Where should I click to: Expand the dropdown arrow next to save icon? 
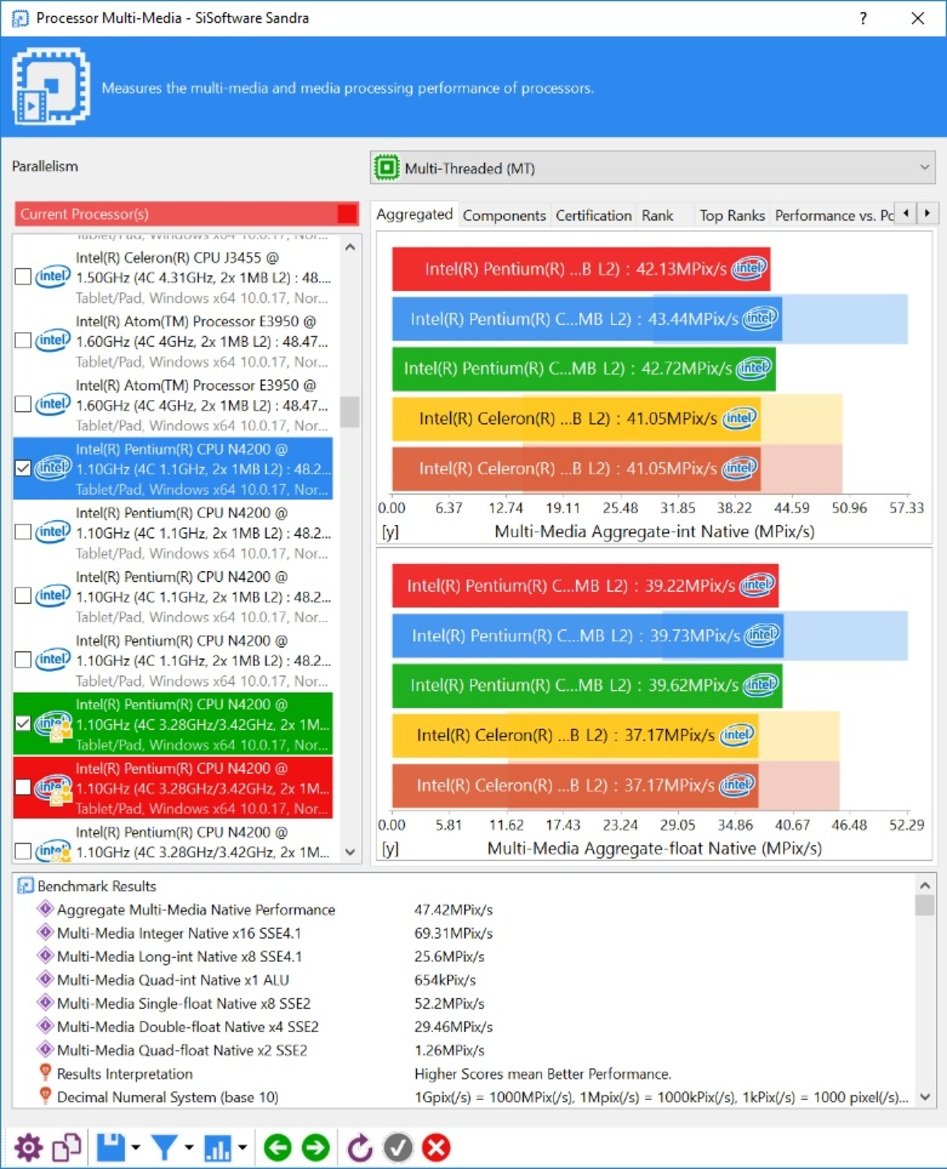click(x=135, y=1147)
